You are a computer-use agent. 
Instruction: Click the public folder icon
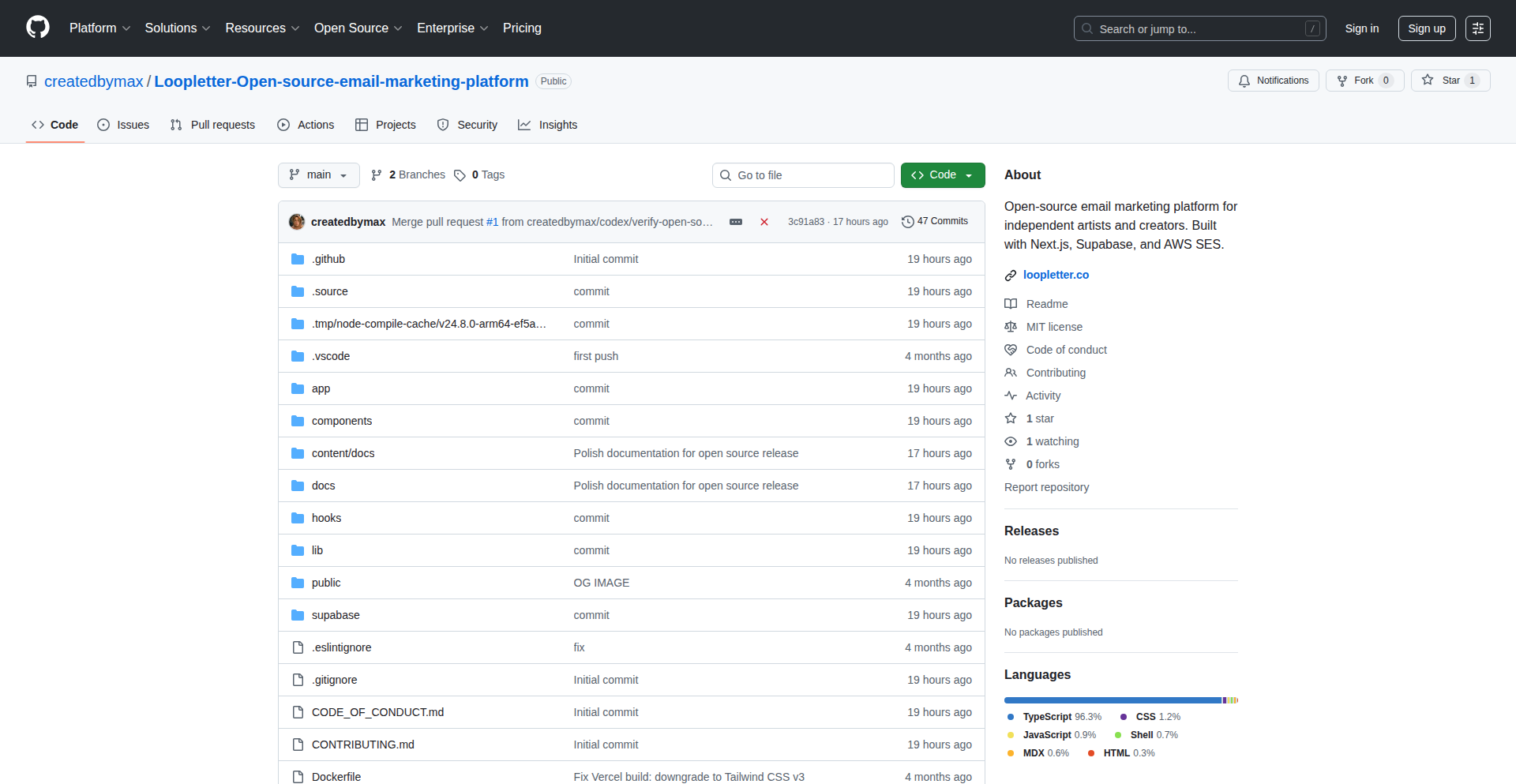pyautogui.click(x=298, y=583)
